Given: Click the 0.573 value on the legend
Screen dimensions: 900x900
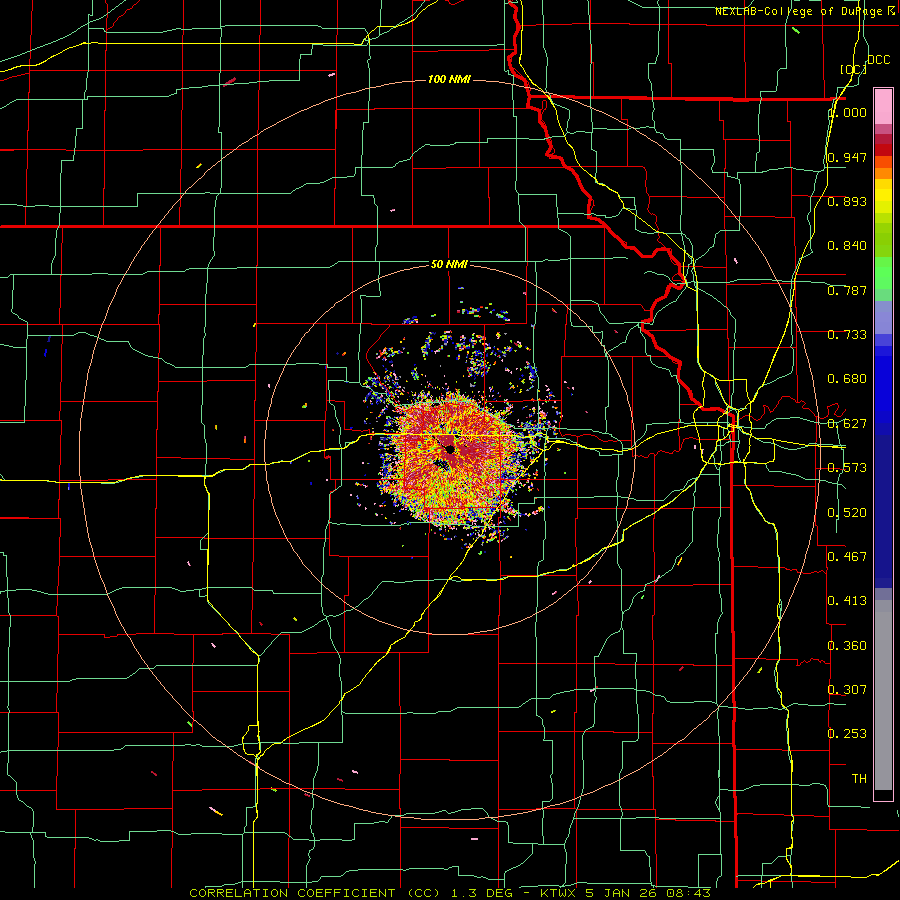Looking at the screenshot, I should click(847, 468).
